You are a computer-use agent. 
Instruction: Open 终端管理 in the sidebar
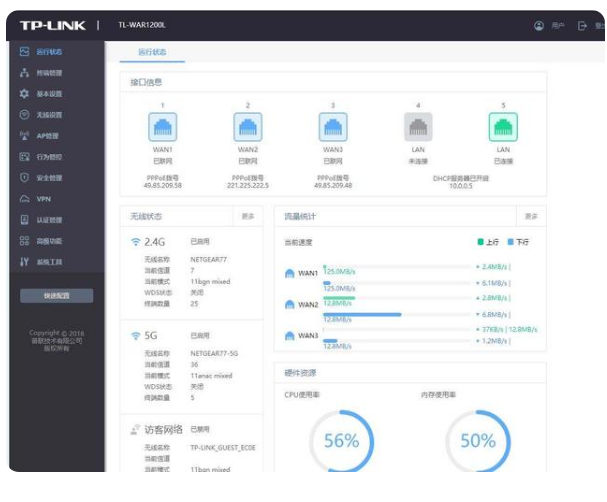click(x=48, y=73)
